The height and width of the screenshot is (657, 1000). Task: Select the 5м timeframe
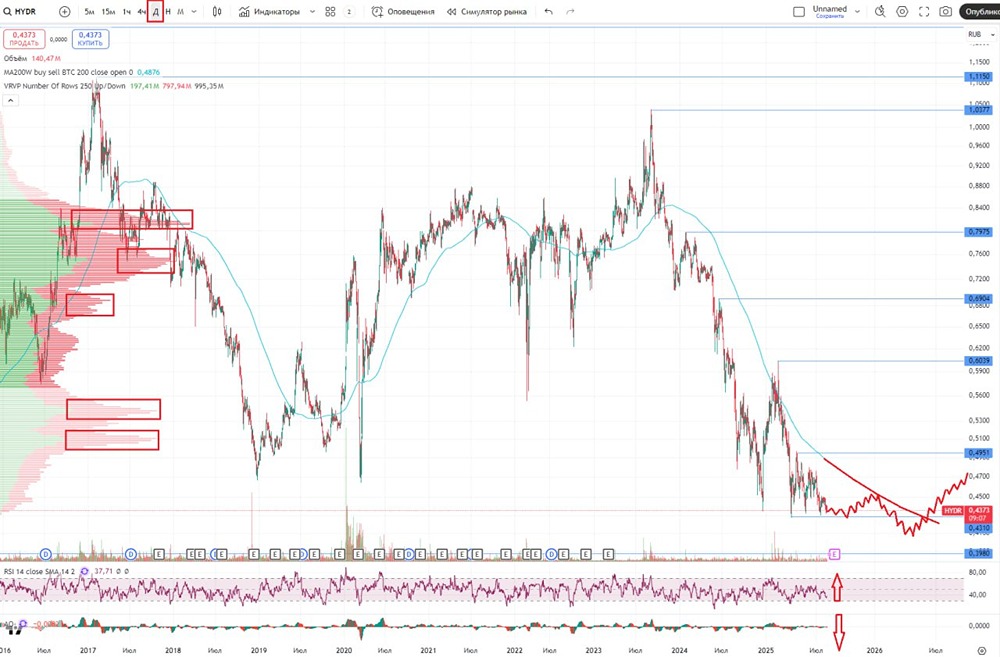click(89, 11)
